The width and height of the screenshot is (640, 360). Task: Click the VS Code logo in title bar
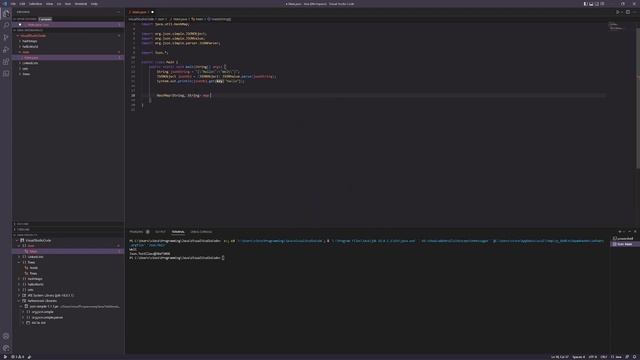(5, 4)
